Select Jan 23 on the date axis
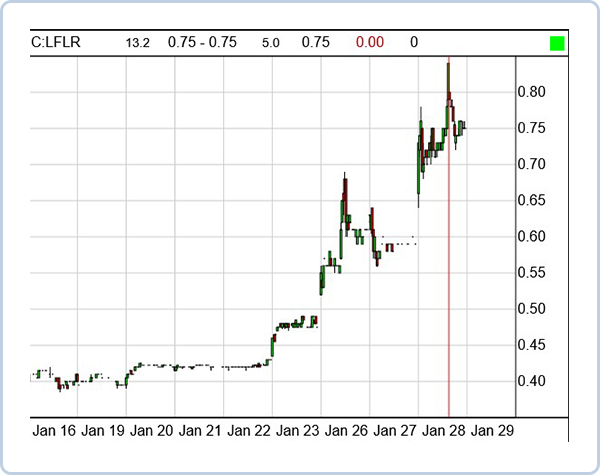 (297, 431)
